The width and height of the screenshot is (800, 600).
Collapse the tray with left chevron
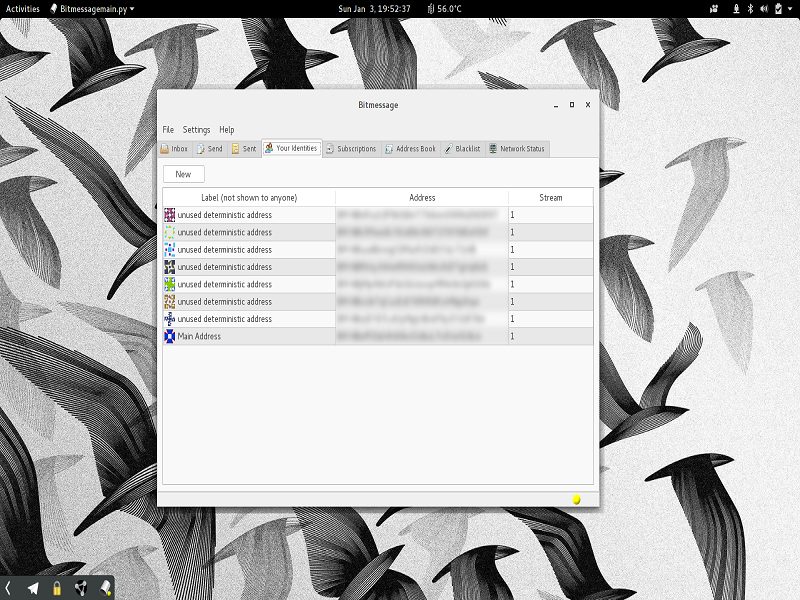(x=8, y=588)
